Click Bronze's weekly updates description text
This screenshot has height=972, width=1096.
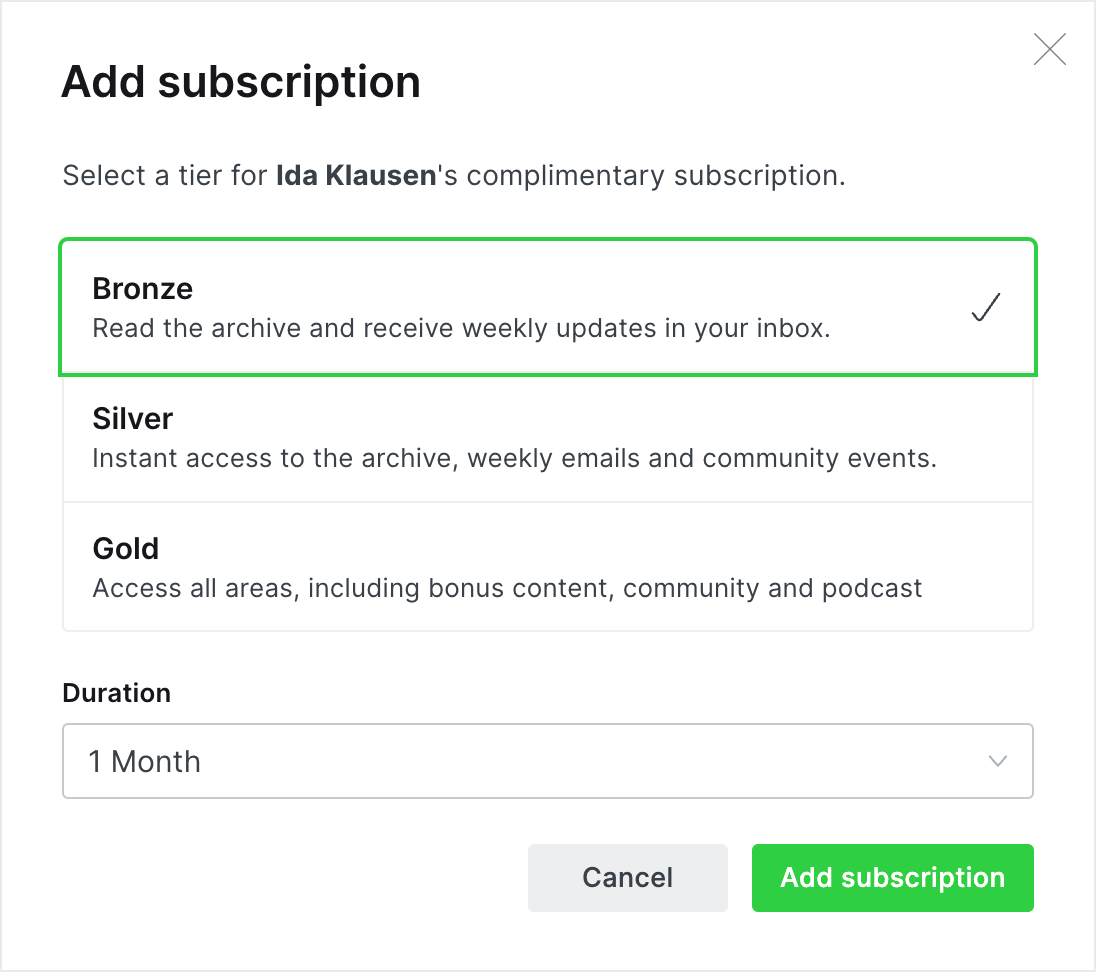[x=461, y=328]
